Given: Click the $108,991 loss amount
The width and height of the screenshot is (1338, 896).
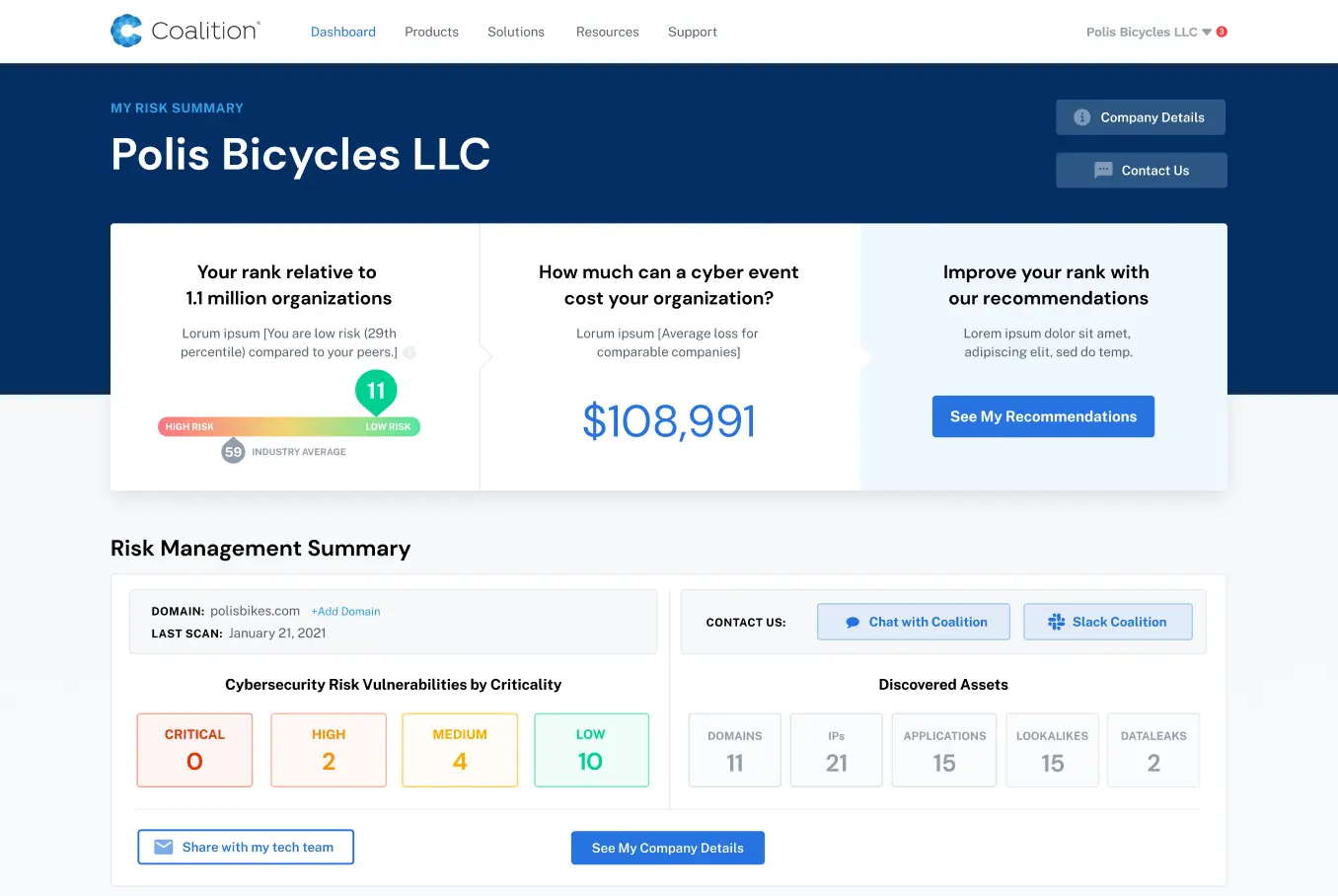Looking at the screenshot, I should pos(669,421).
